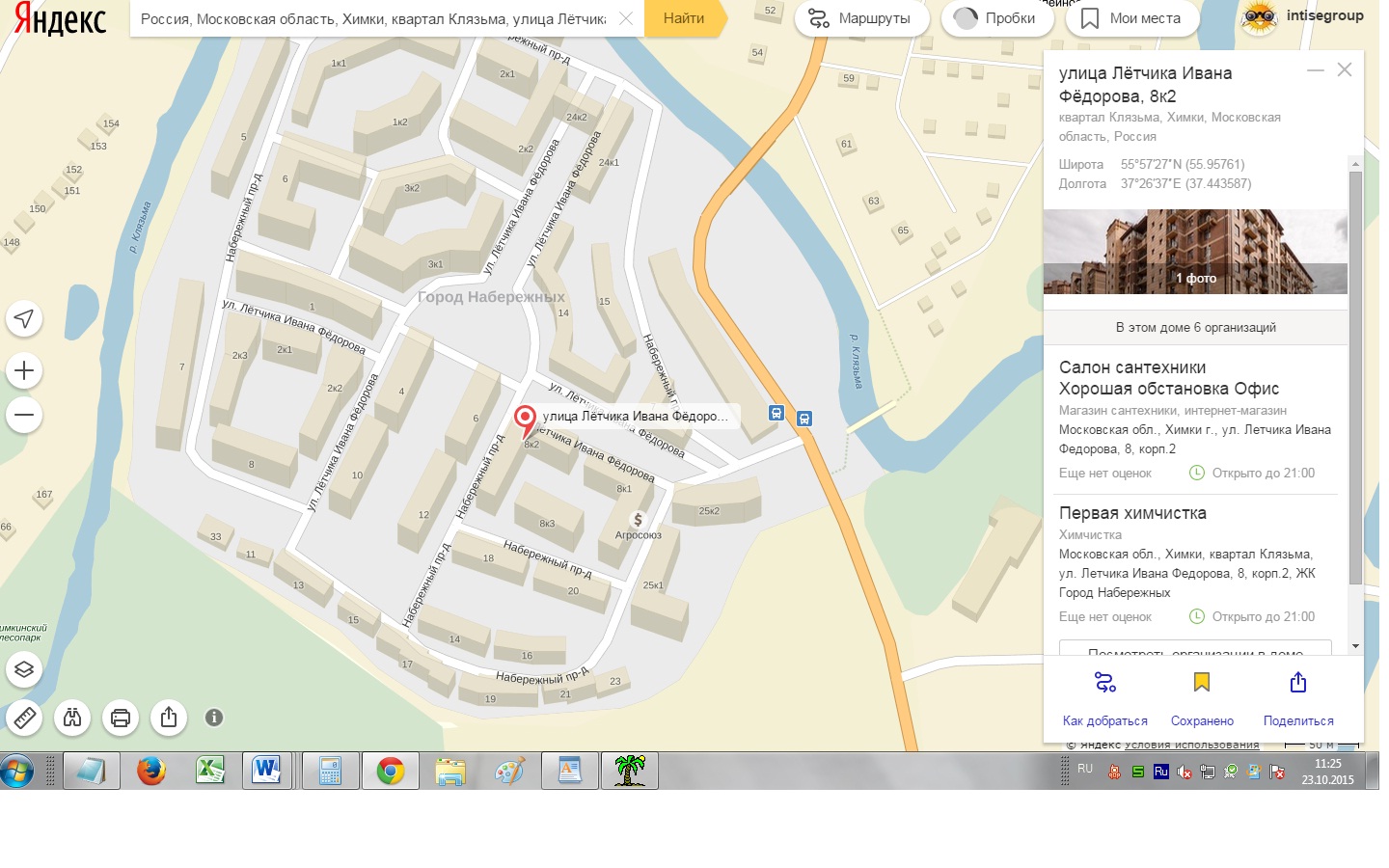Screen dimensions: 1389x868
Task: Open the Как добраться directions link
Action: coord(1105,698)
